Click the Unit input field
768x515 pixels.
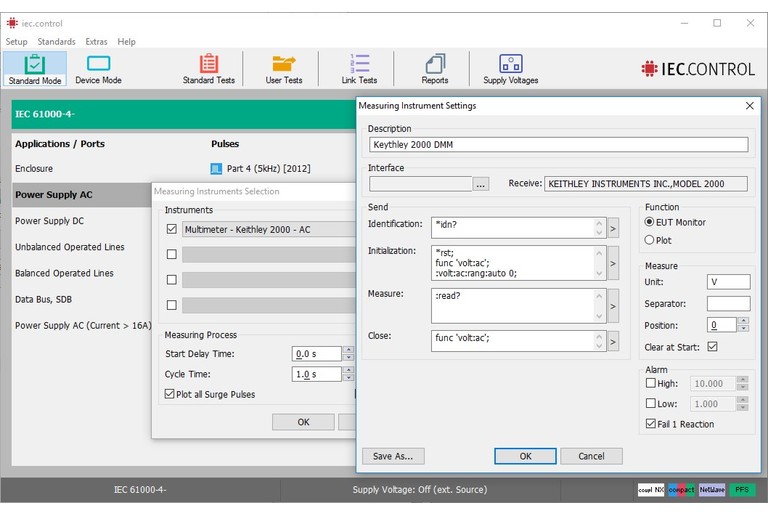coord(728,282)
